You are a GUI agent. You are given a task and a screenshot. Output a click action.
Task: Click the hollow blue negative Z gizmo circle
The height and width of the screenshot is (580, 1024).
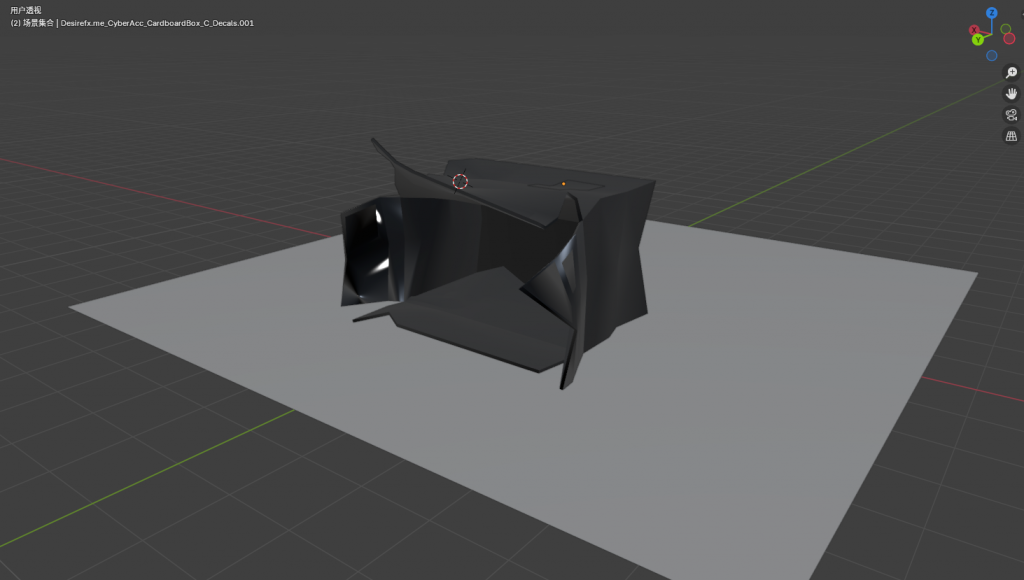(x=991, y=56)
